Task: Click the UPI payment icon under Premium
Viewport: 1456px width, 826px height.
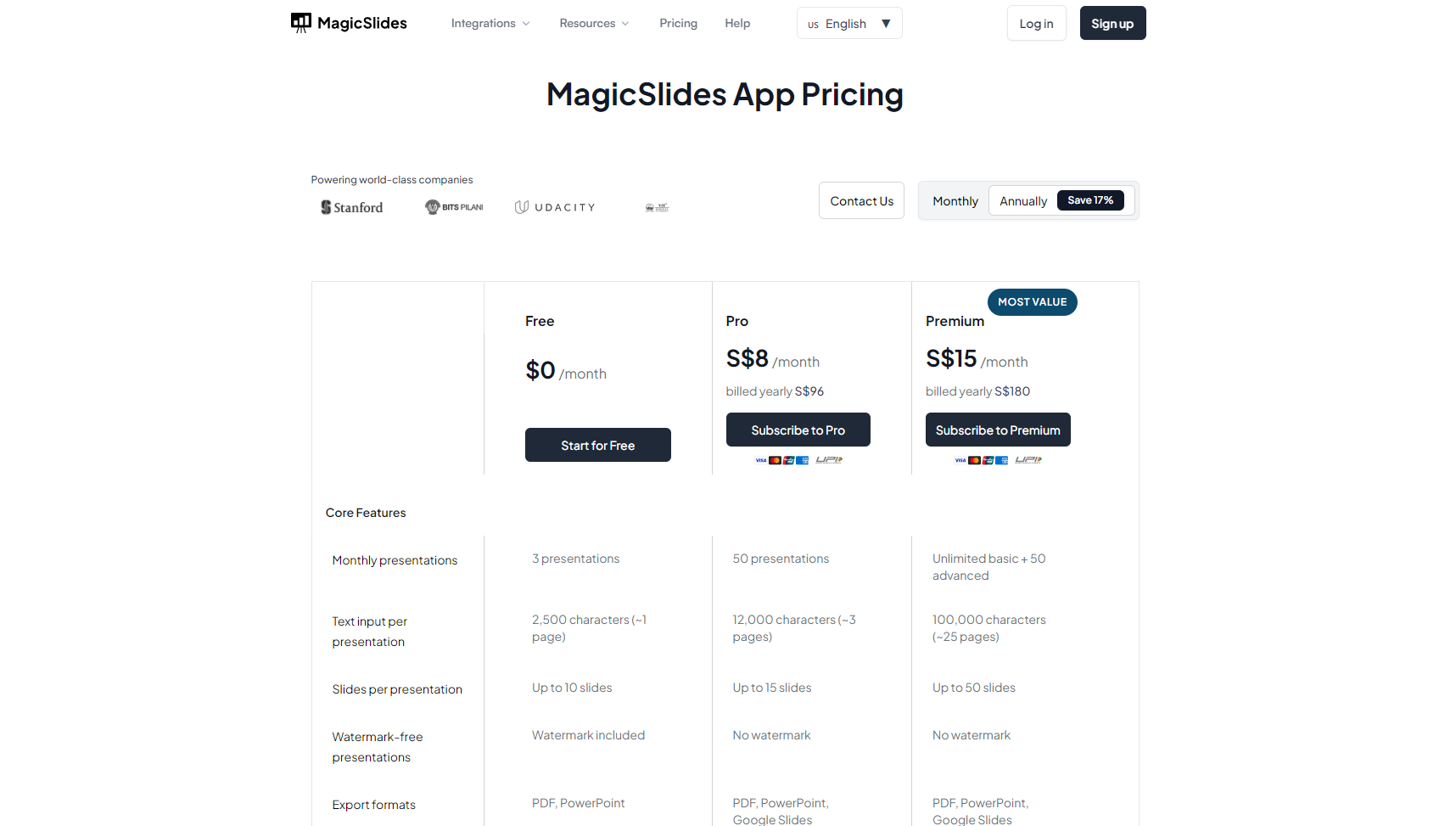Action: point(1028,459)
